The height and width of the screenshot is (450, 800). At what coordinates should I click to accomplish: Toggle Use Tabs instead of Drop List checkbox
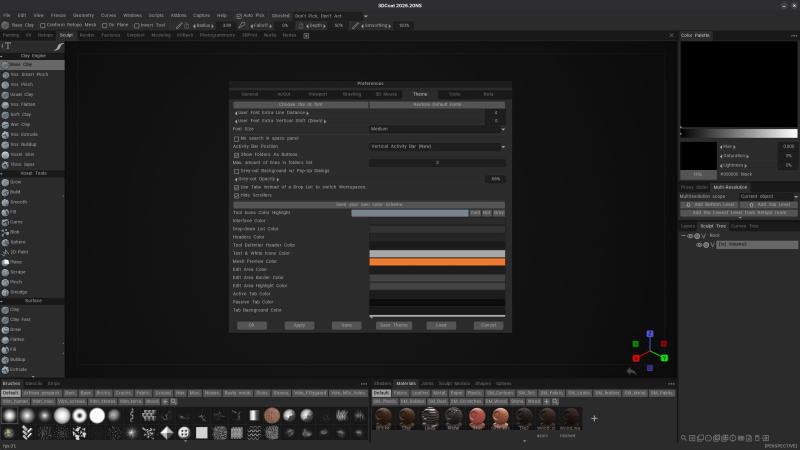tap(236, 188)
